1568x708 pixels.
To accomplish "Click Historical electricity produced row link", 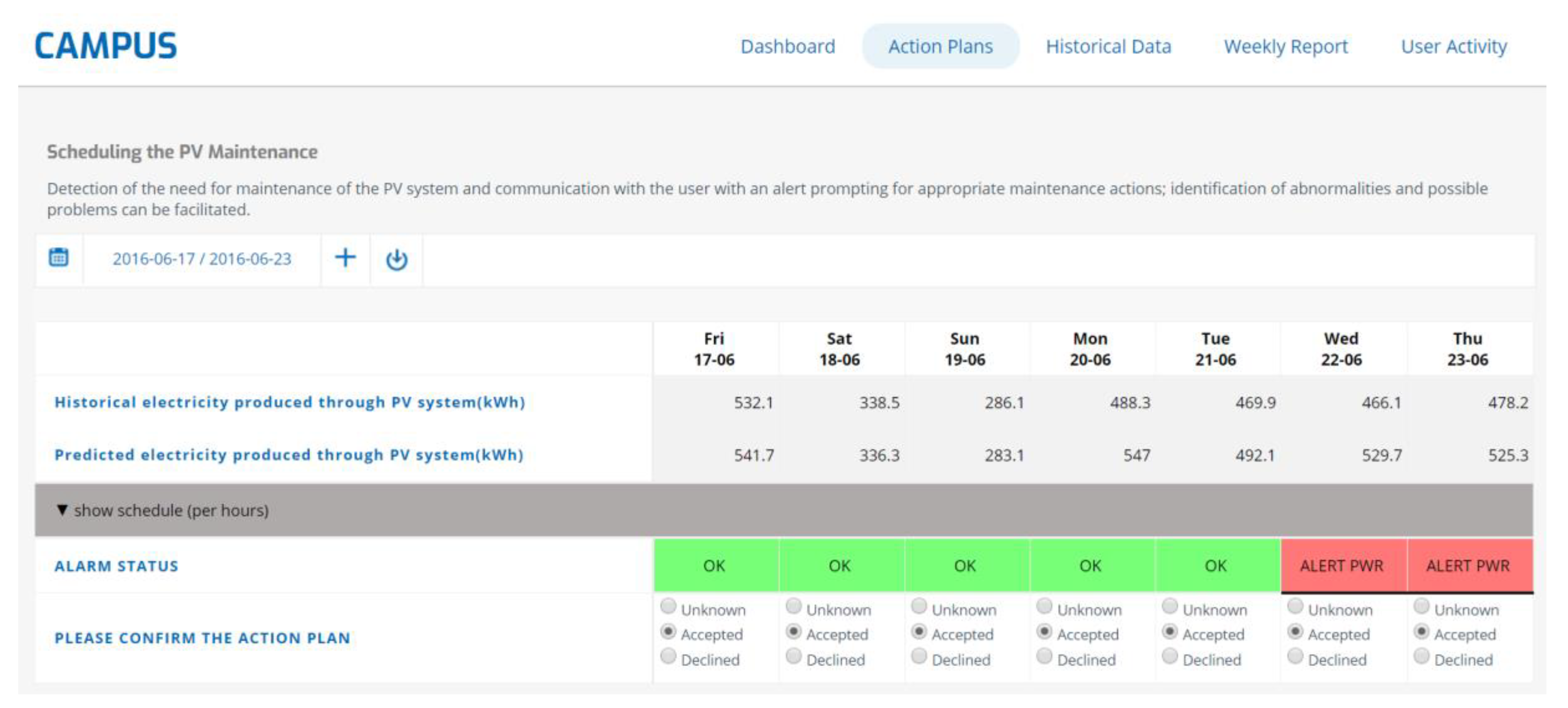I will point(290,402).
